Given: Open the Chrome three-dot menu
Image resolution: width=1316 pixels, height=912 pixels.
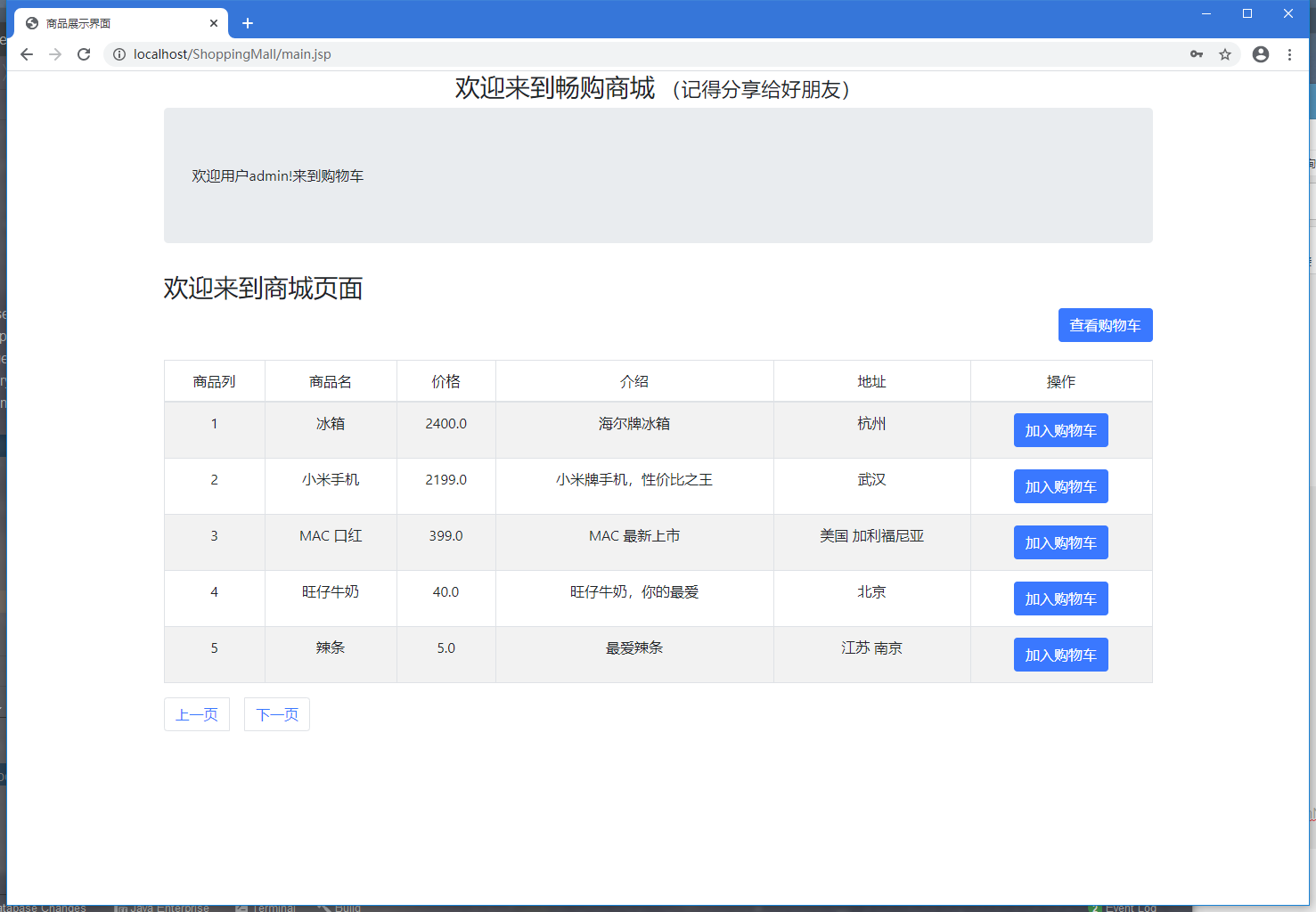Looking at the screenshot, I should tap(1289, 54).
